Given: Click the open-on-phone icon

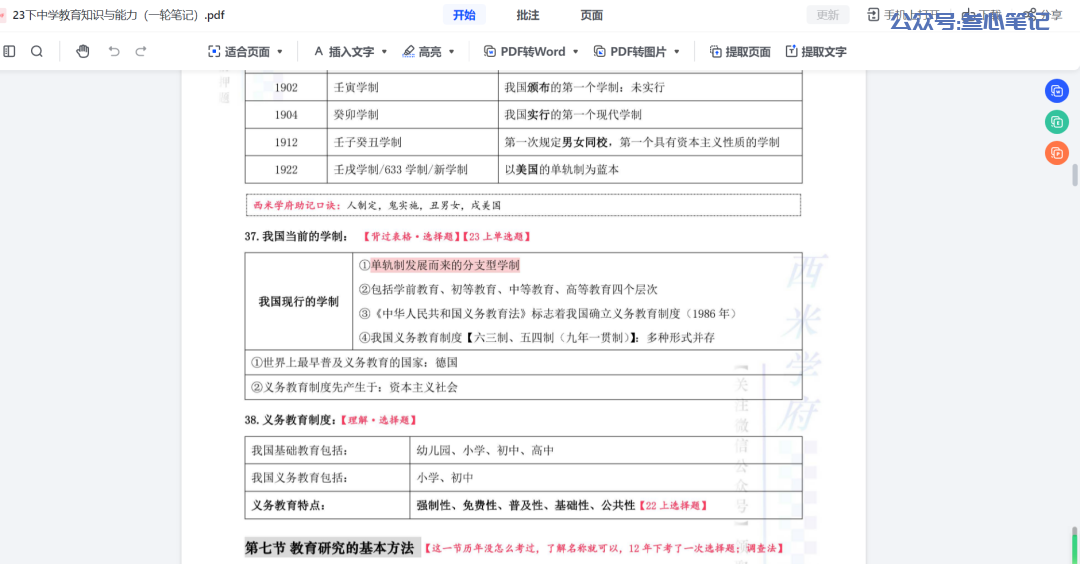Looking at the screenshot, I should tap(873, 14).
